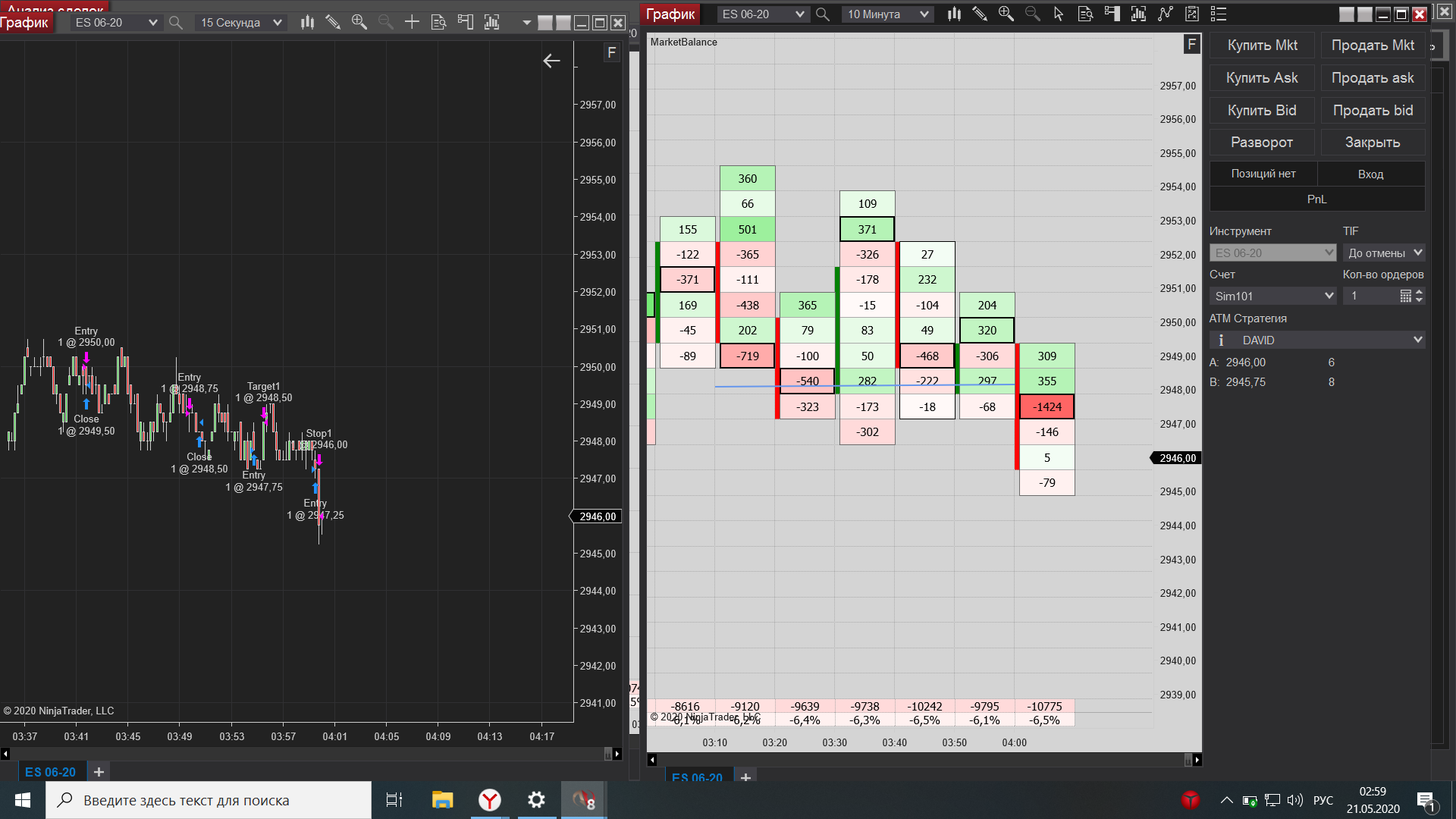Open TIF 'До отмены' dropdown
The height and width of the screenshot is (819, 1456).
[1383, 253]
